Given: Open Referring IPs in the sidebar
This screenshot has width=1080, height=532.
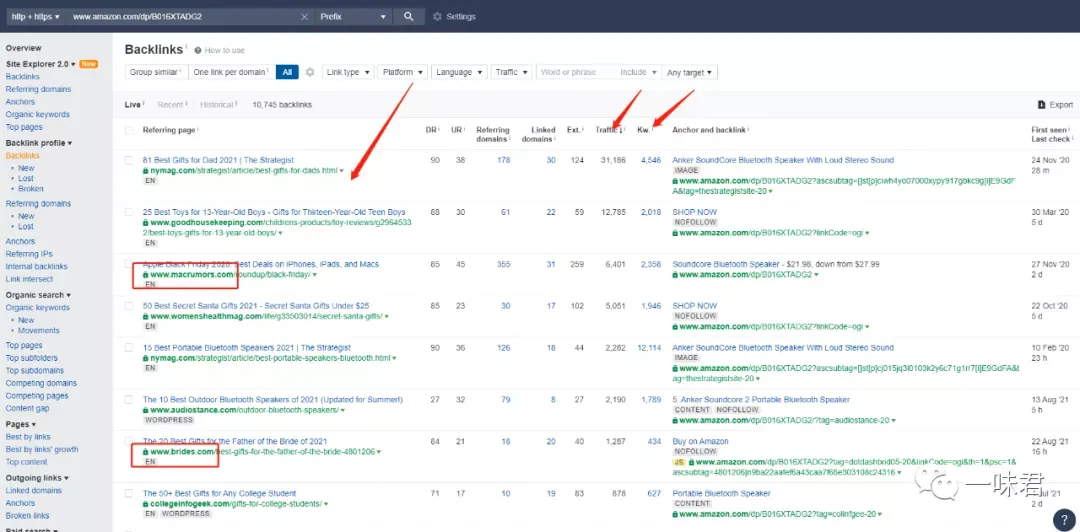Looking at the screenshot, I should [x=29, y=254].
